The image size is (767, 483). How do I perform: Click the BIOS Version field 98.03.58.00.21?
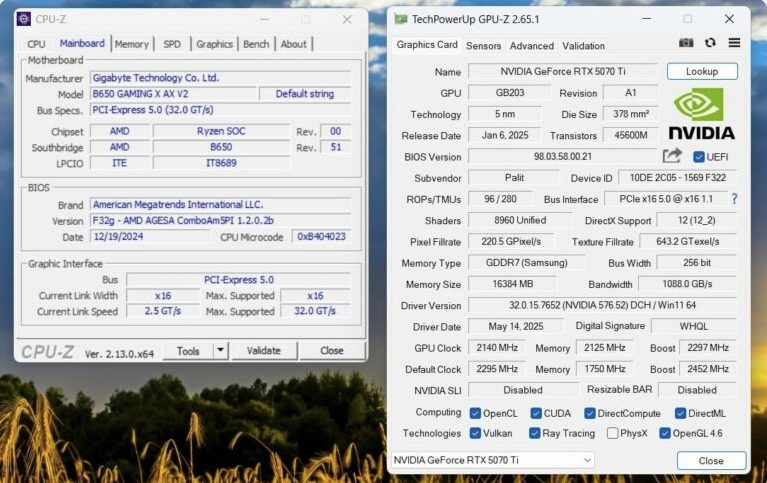(563, 157)
